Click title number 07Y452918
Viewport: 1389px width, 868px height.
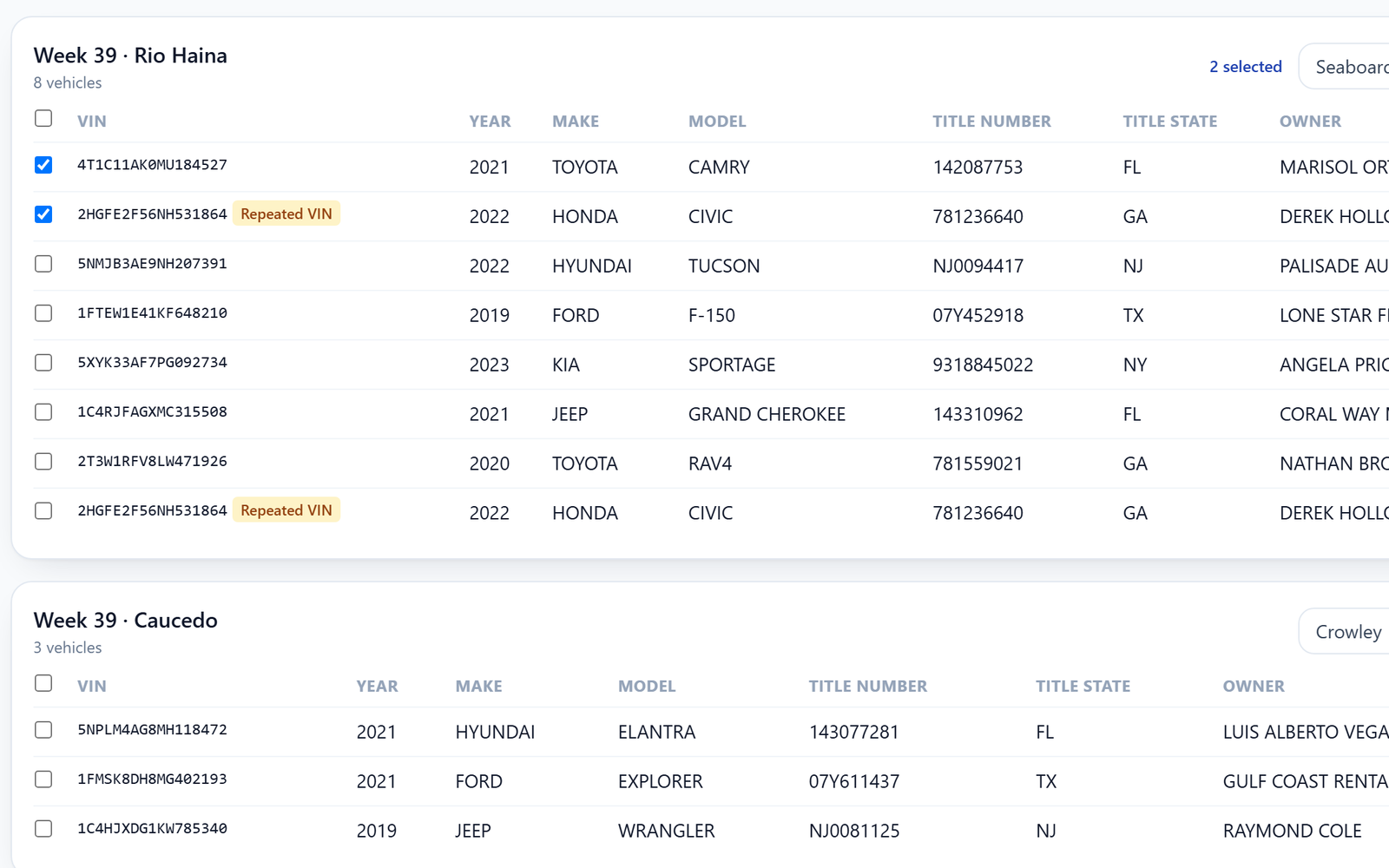point(978,316)
